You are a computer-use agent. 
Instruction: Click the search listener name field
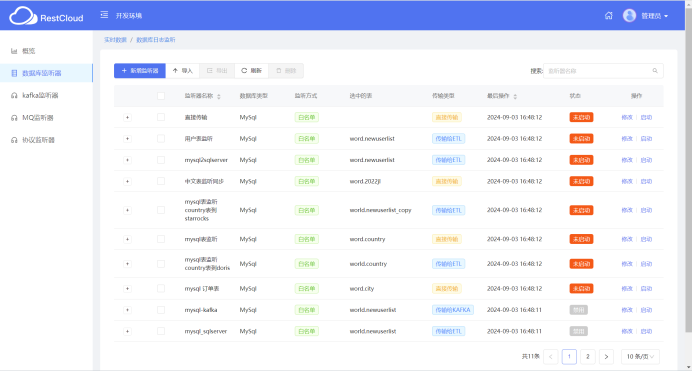pyautogui.click(x=603, y=71)
